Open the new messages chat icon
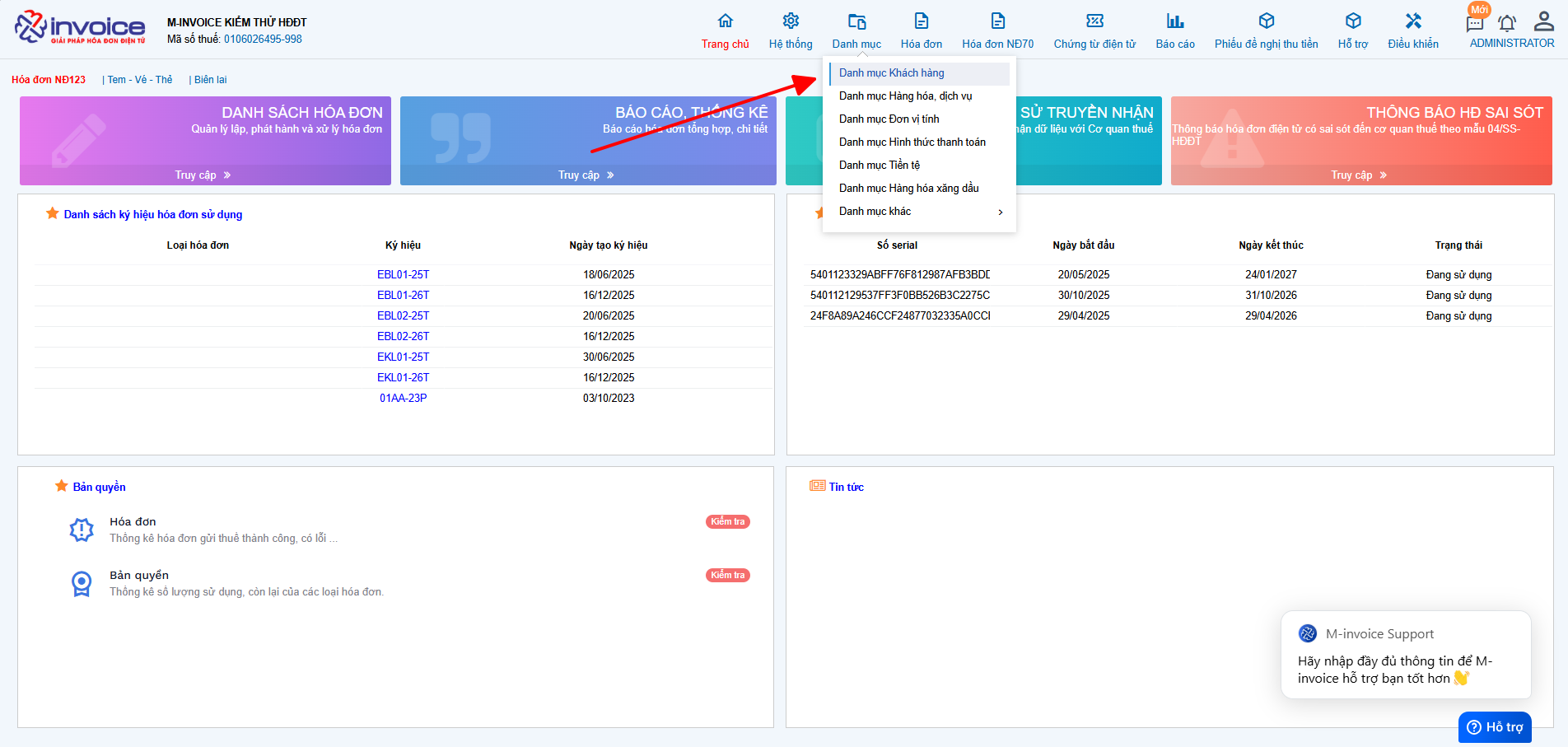1568x747 pixels. point(1475,23)
